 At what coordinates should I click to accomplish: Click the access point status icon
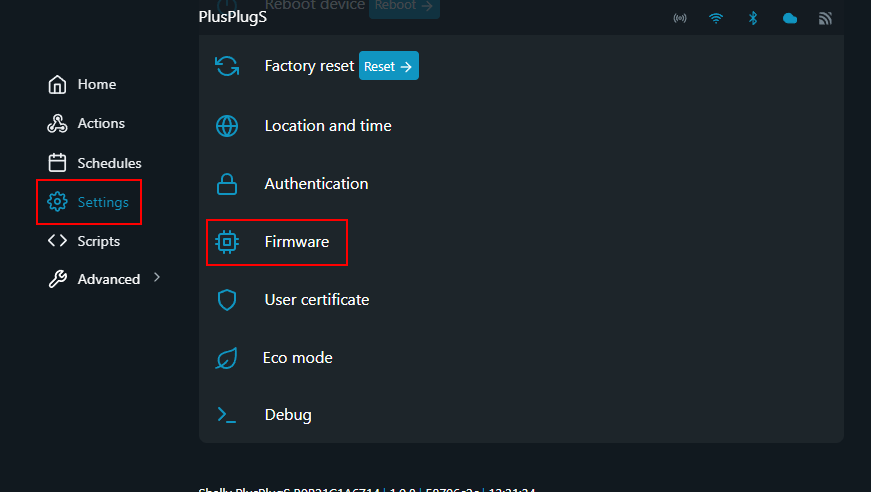pyautogui.click(x=680, y=18)
